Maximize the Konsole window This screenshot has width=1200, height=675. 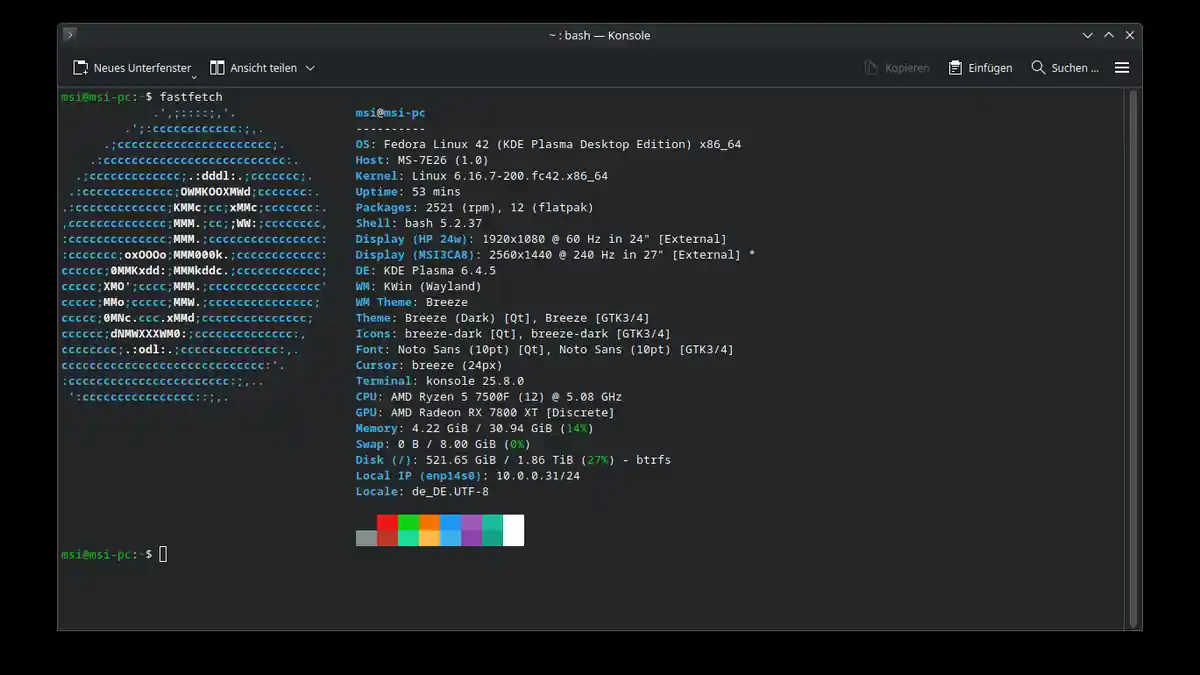[x=1108, y=35]
